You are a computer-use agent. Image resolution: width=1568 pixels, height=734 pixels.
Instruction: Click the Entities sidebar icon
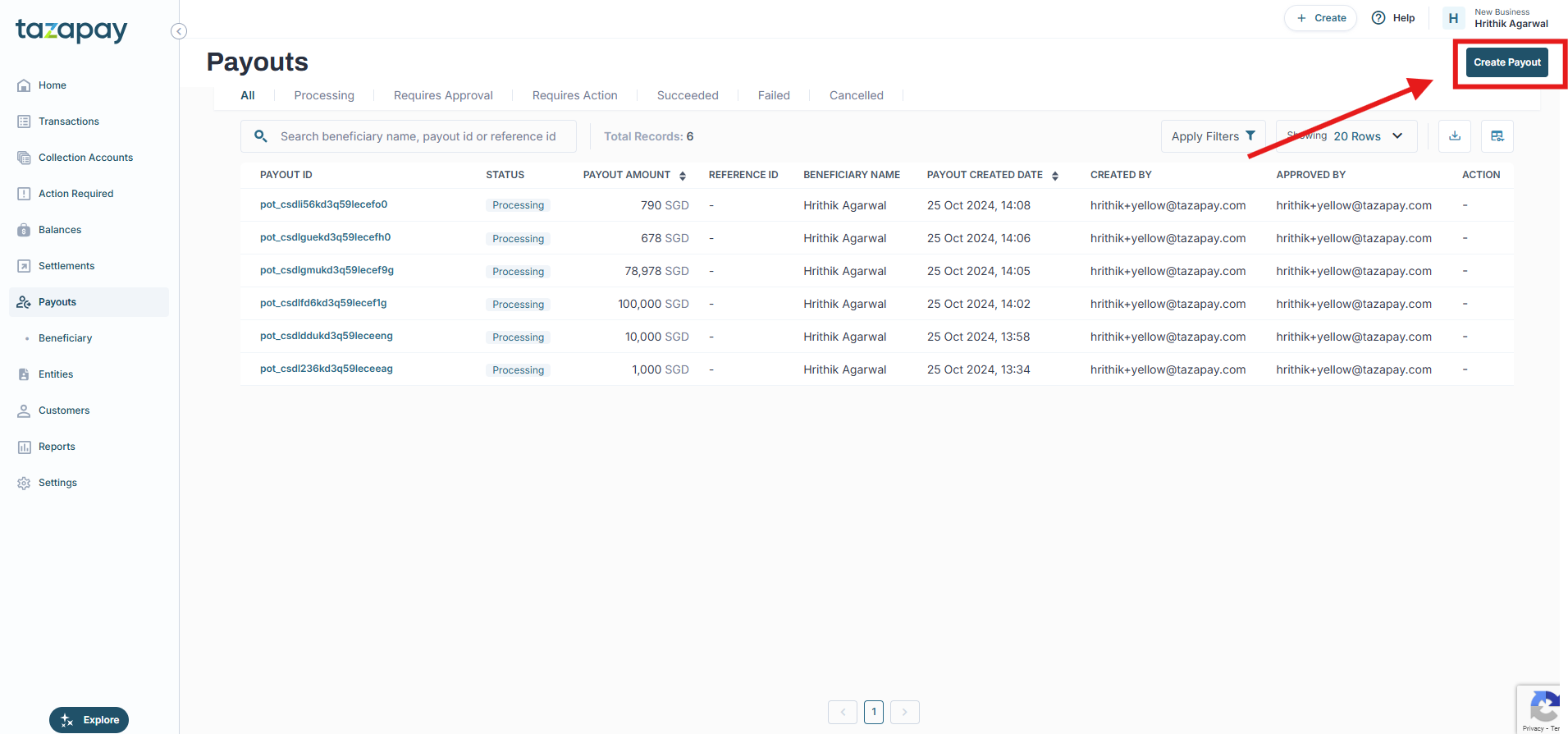[x=24, y=374]
